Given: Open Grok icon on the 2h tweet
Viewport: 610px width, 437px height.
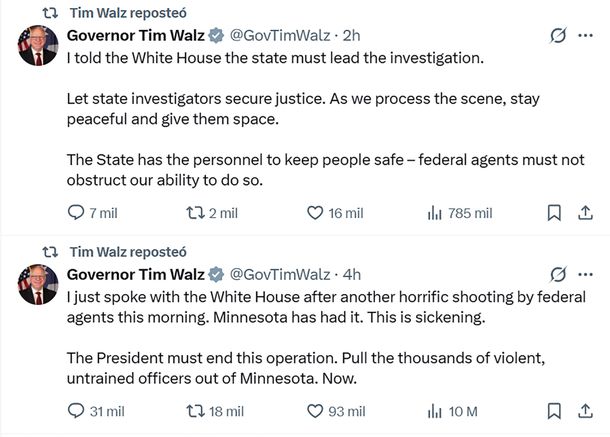Looking at the screenshot, I should pos(560,36).
